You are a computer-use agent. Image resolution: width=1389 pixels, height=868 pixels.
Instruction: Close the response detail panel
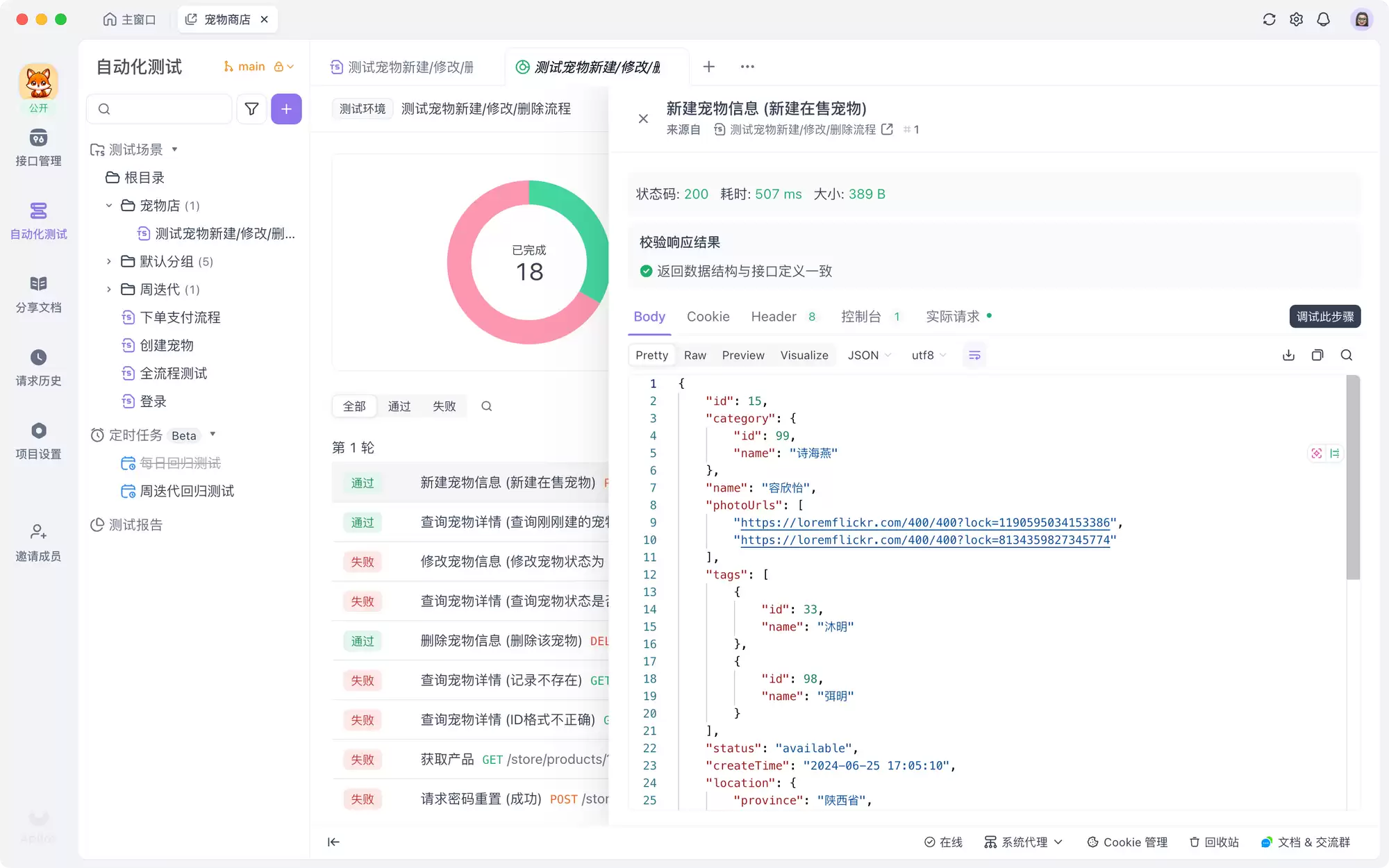(643, 119)
